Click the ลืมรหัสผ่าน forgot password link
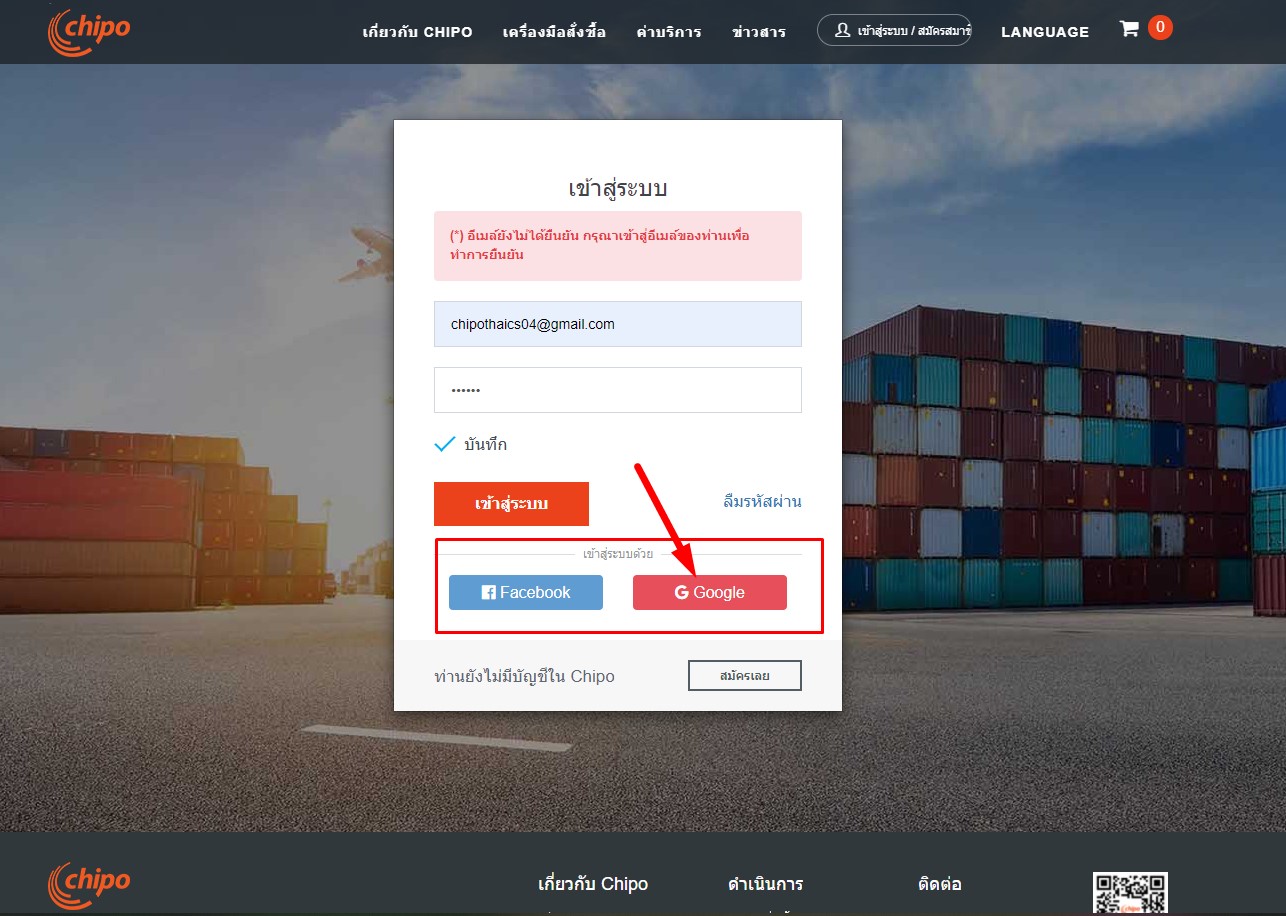This screenshot has width=1286, height=916. (x=762, y=502)
